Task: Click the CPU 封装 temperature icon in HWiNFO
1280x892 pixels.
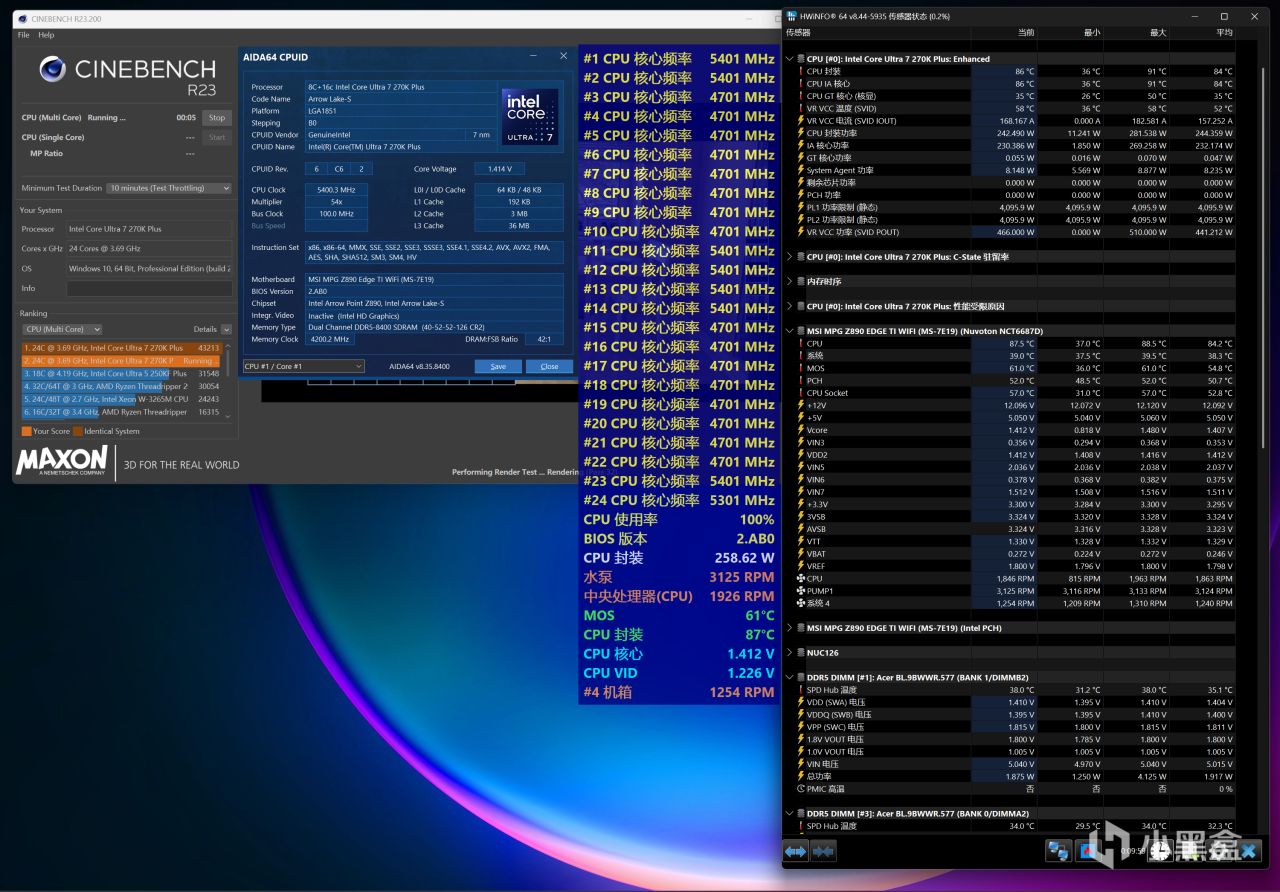Action: [x=800, y=71]
